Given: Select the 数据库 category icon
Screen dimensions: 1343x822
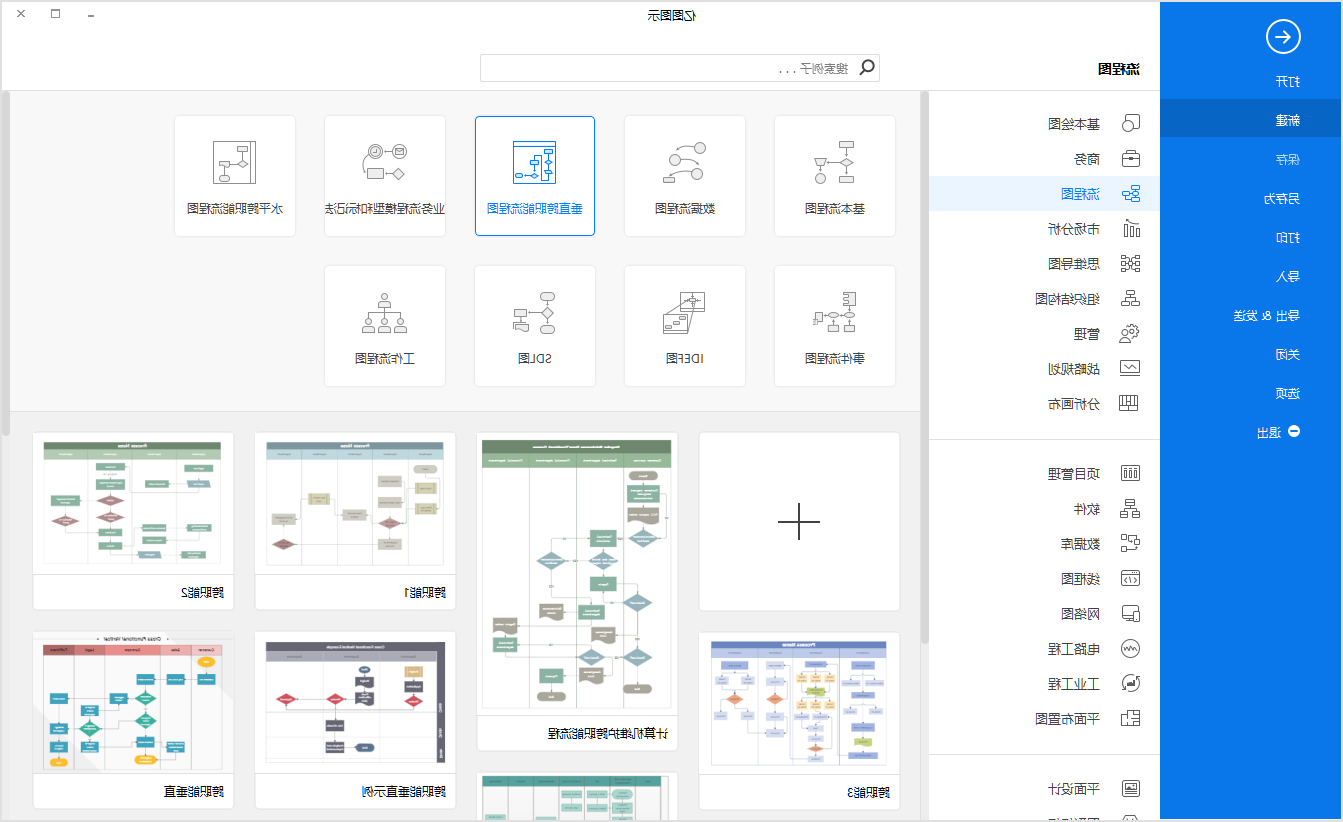Looking at the screenshot, I should (1131, 544).
